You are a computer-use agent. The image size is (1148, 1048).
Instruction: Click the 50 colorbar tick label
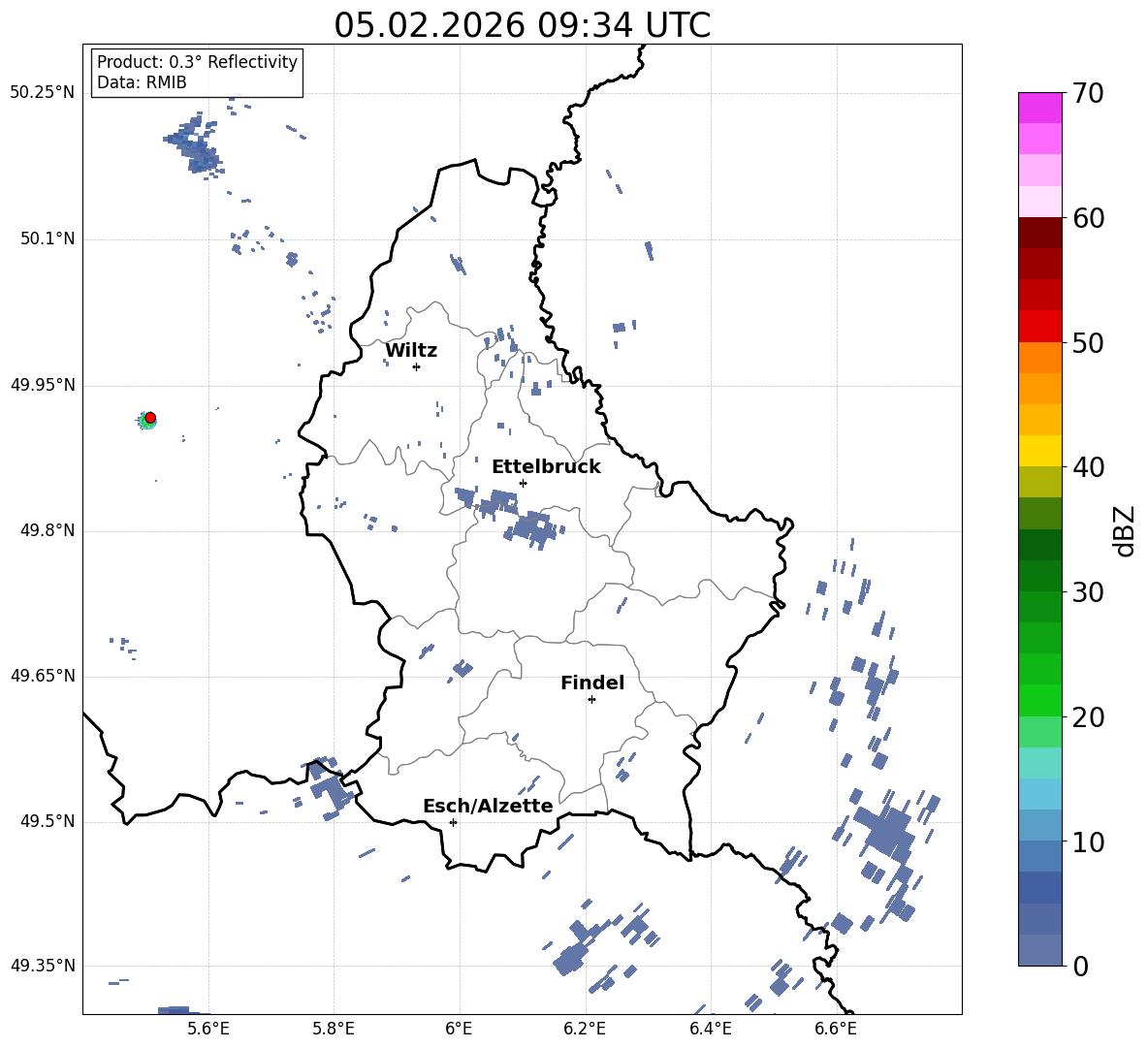[1088, 342]
